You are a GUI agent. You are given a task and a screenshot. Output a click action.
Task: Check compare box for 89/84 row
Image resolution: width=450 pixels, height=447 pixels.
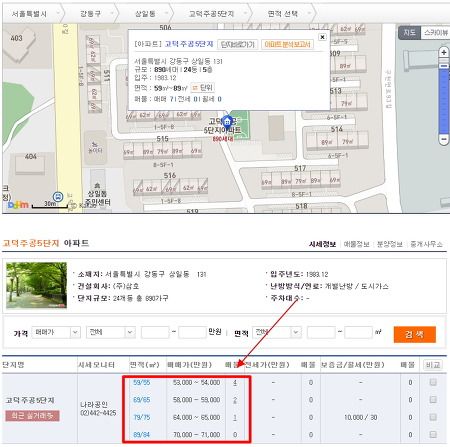[433, 434]
